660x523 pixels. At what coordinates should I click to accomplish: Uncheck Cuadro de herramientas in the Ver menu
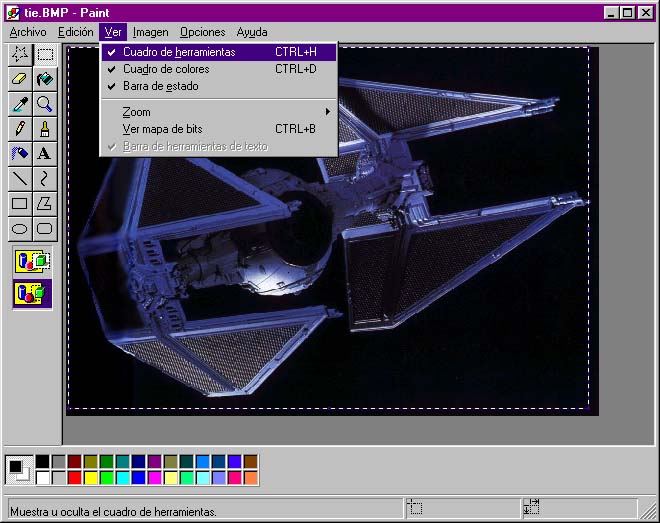click(x=219, y=52)
